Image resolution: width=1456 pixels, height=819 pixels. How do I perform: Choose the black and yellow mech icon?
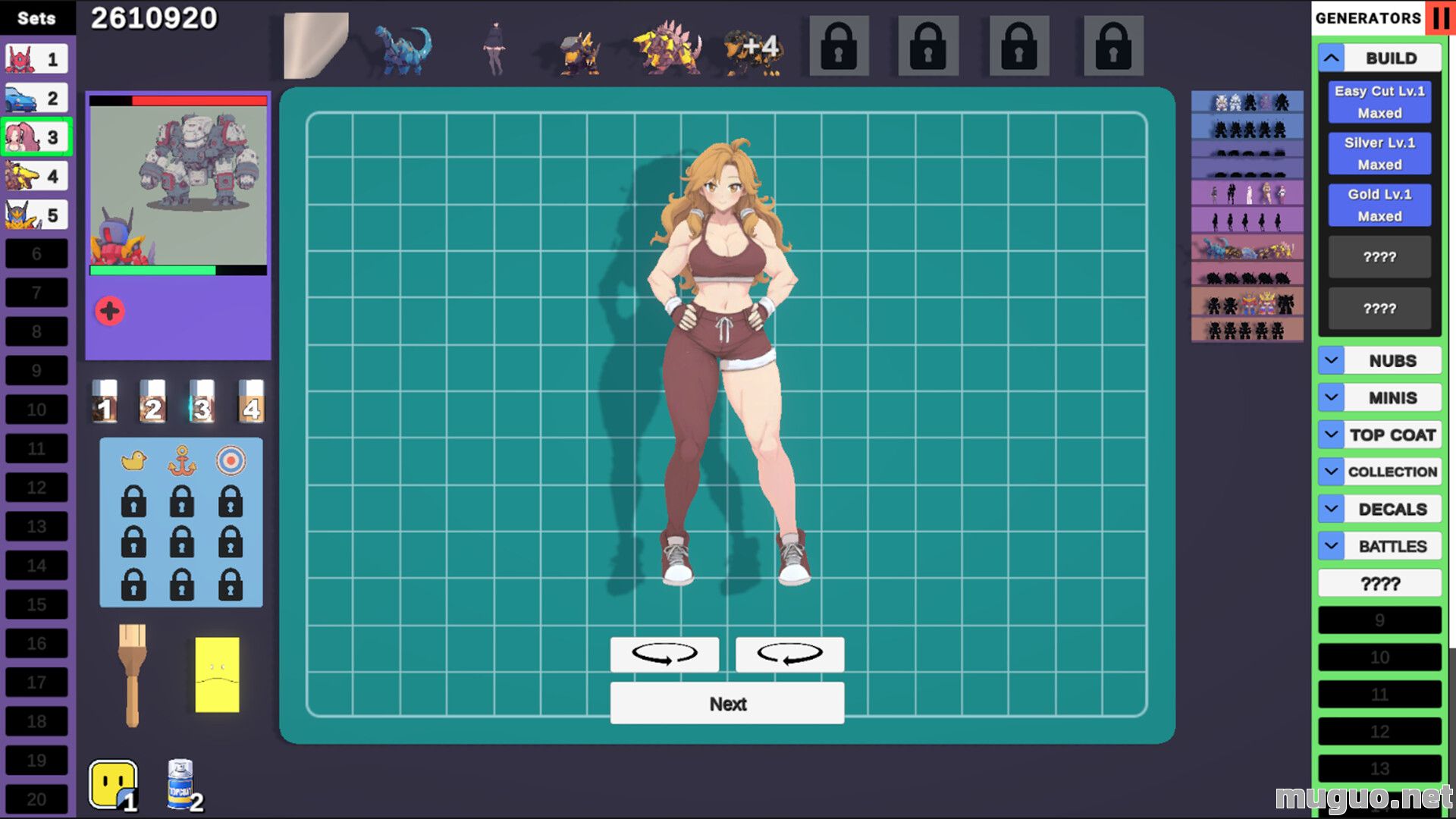click(x=579, y=52)
